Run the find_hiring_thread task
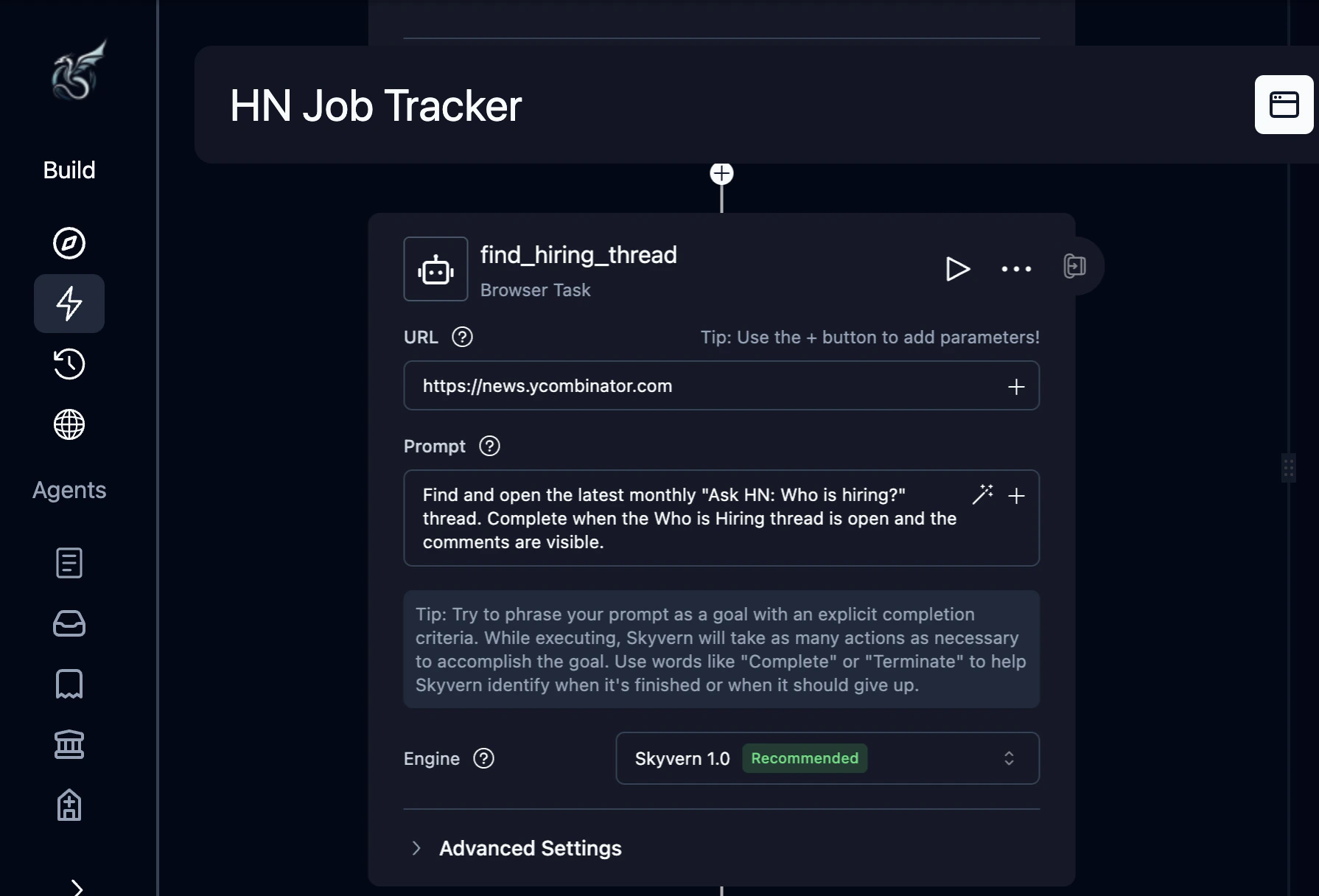 (958, 269)
